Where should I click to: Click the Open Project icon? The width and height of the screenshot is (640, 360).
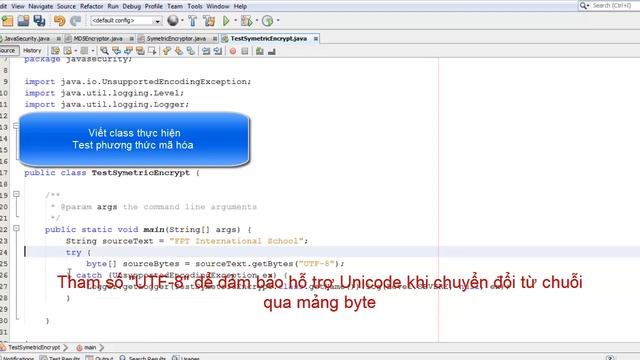tap(23, 20)
